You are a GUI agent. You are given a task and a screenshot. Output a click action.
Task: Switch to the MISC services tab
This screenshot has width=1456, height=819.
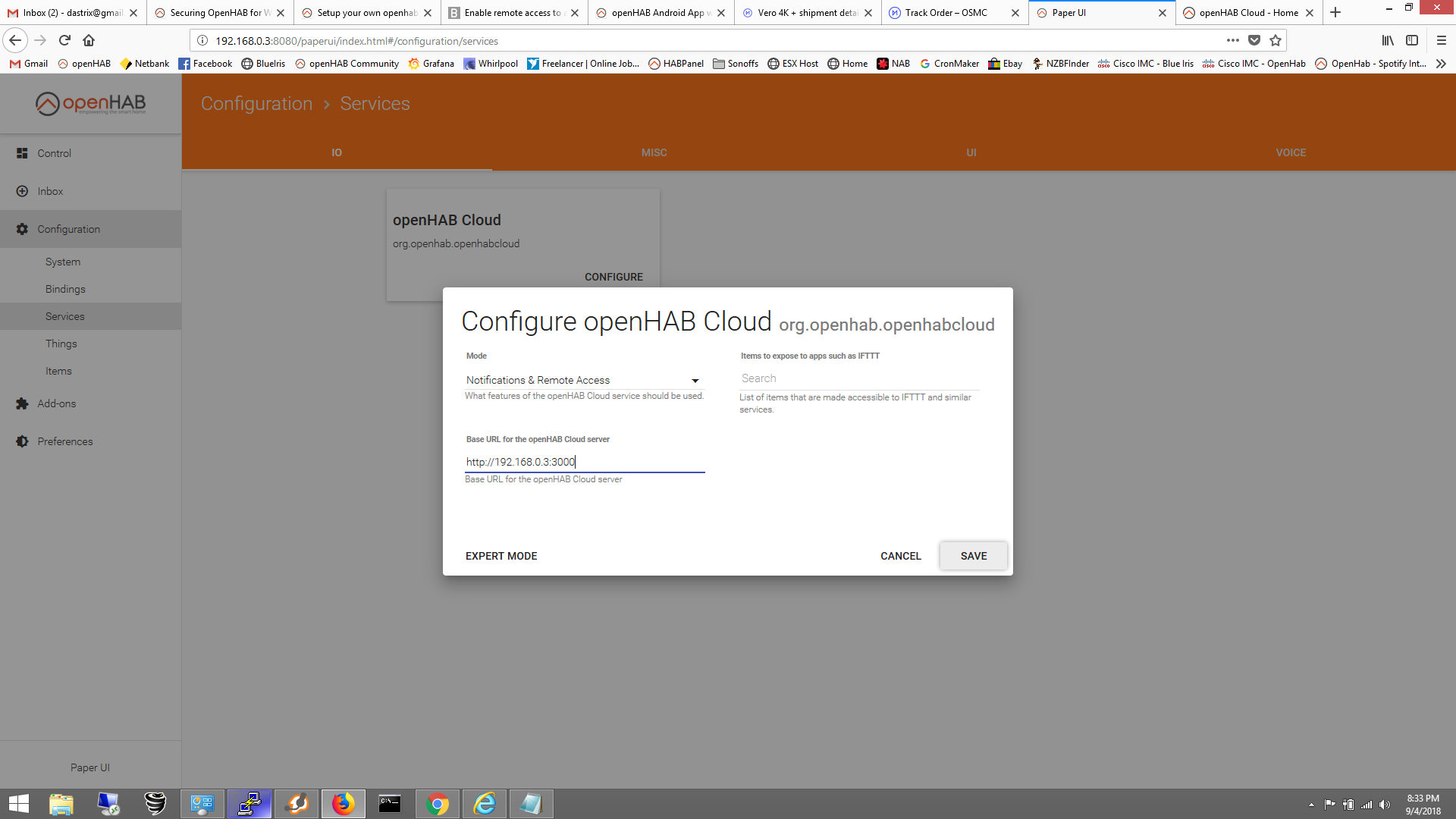point(654,152)
